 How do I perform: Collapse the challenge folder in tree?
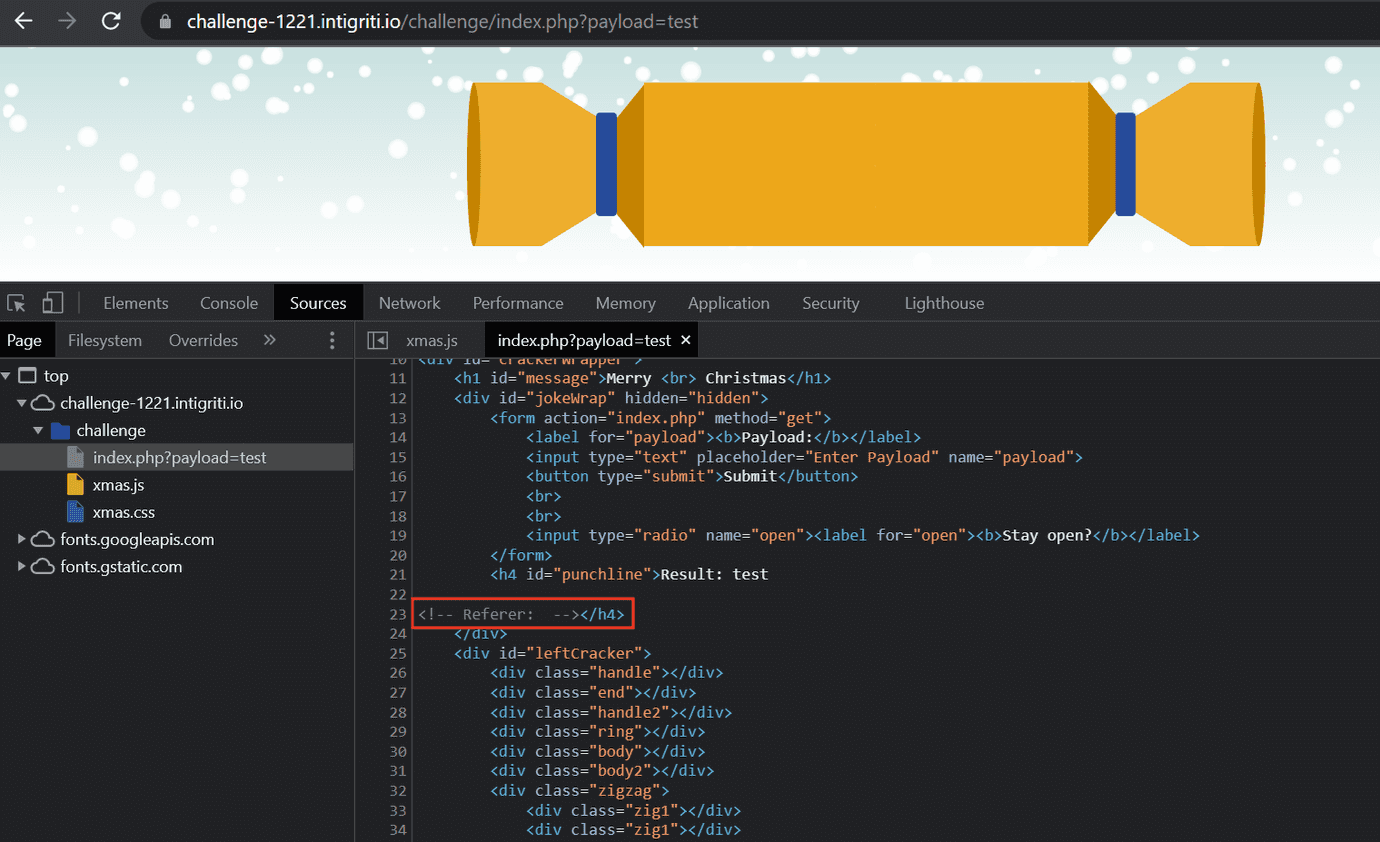point(38,431)
